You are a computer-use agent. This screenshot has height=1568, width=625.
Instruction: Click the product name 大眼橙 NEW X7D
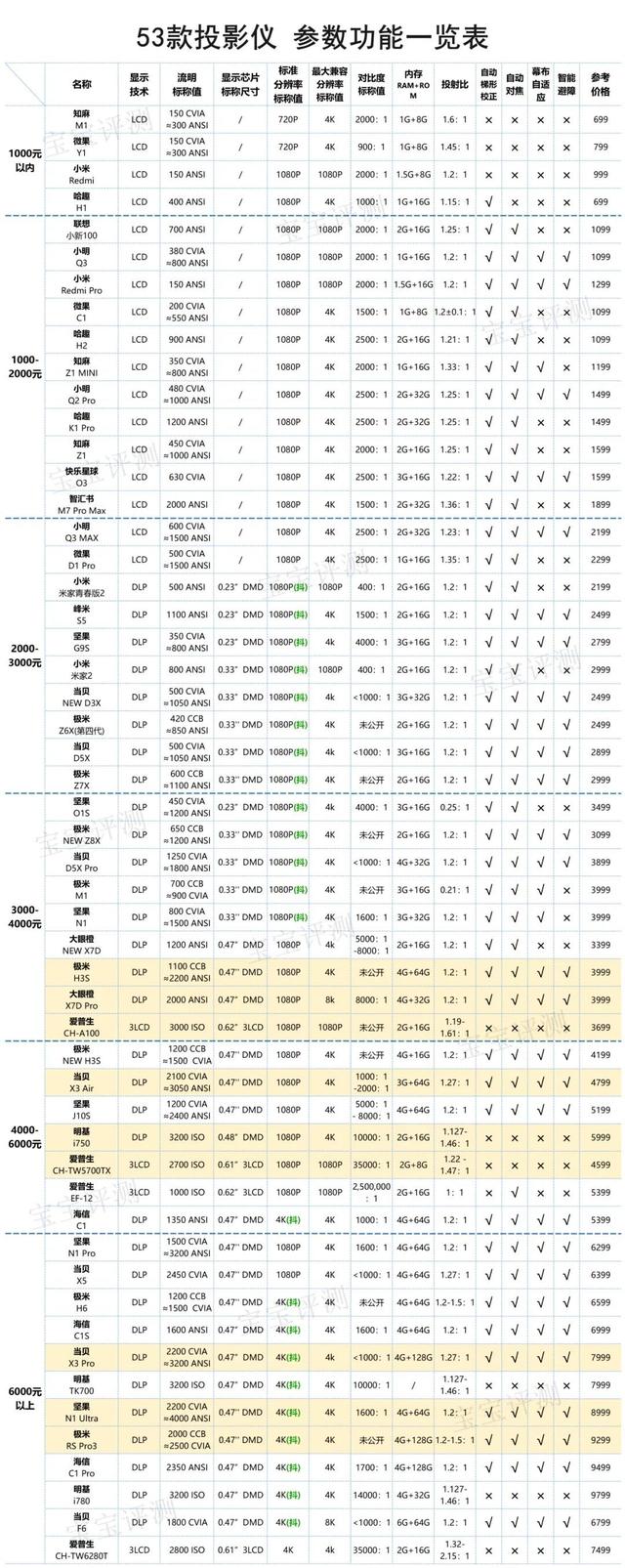[x=82, y=944]
